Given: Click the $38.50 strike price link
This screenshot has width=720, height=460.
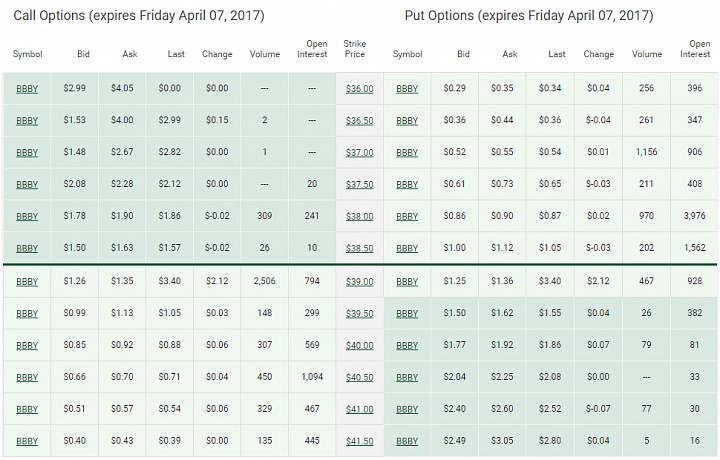Looking at the screenshot, I should [359, 248].
